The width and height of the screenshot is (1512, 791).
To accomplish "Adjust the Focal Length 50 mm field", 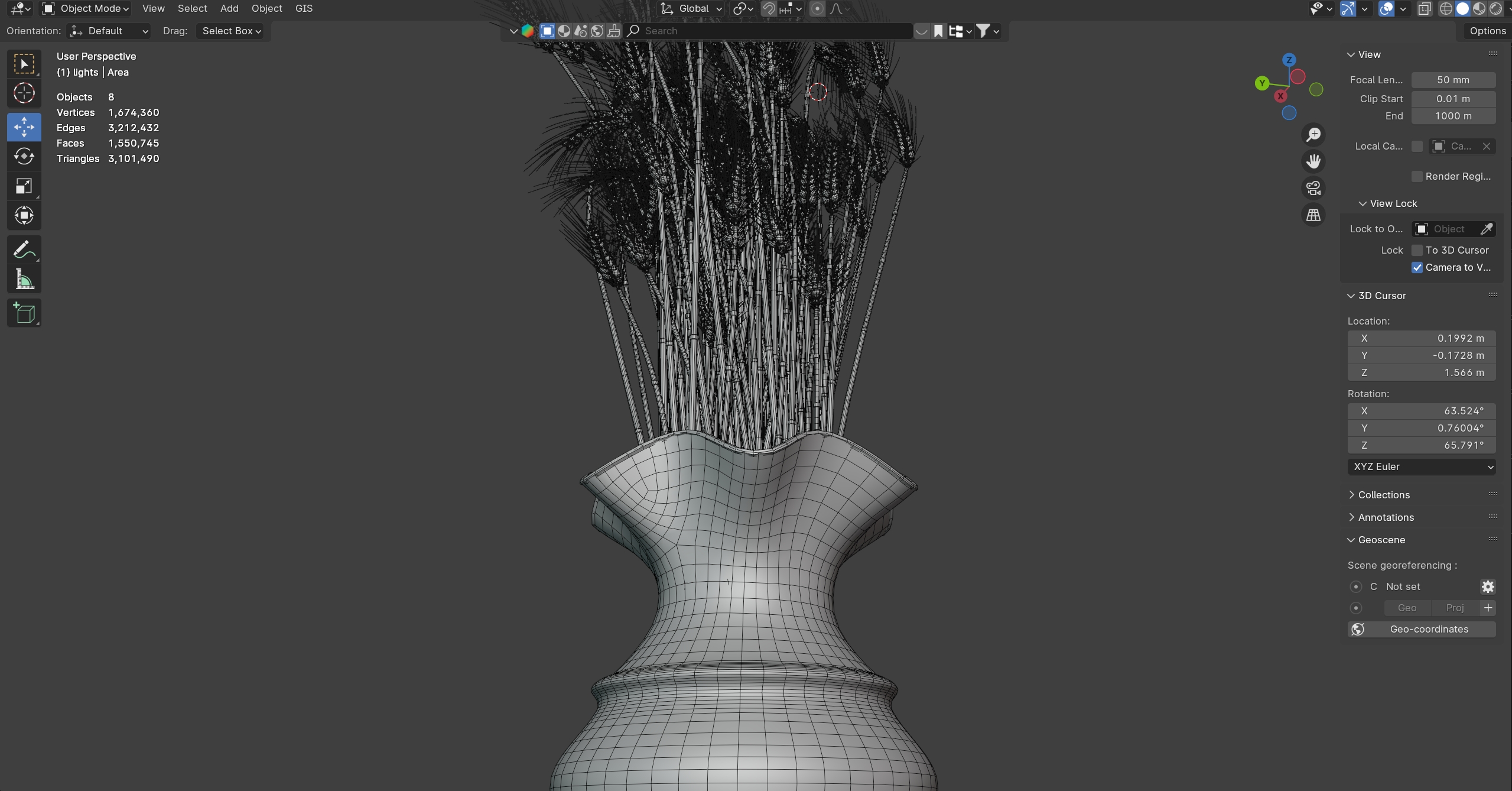I will click(x=1453, y=80).
